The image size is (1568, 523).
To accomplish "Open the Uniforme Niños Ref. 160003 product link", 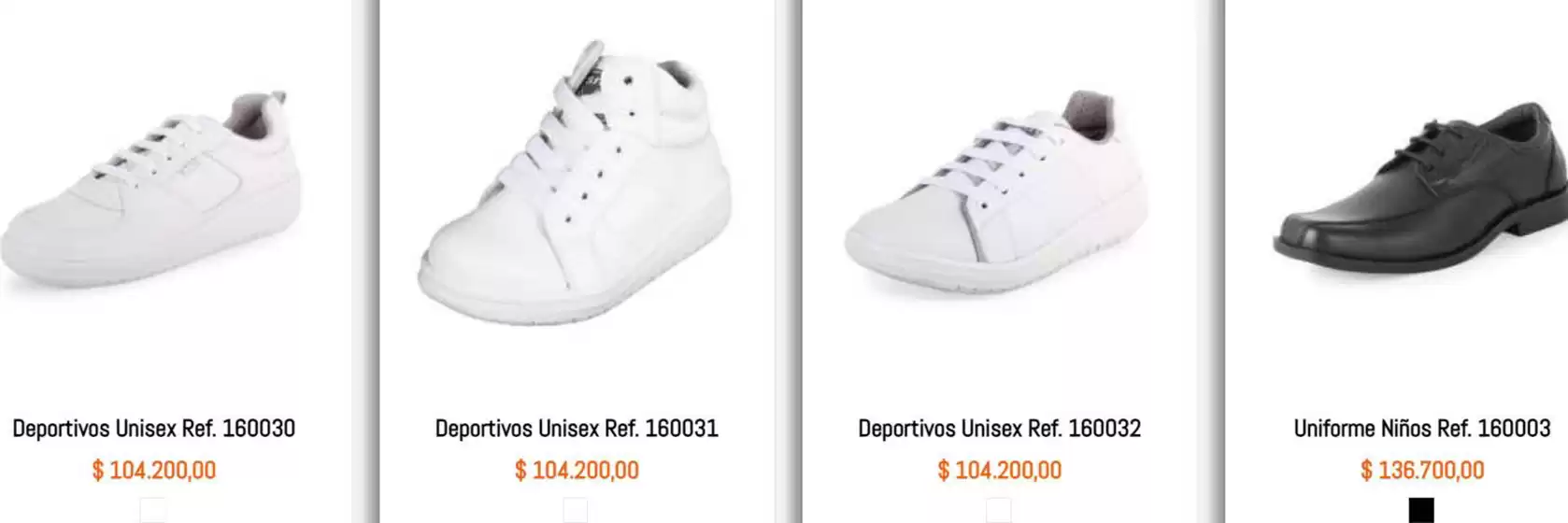I will [x=1421, y=429].
